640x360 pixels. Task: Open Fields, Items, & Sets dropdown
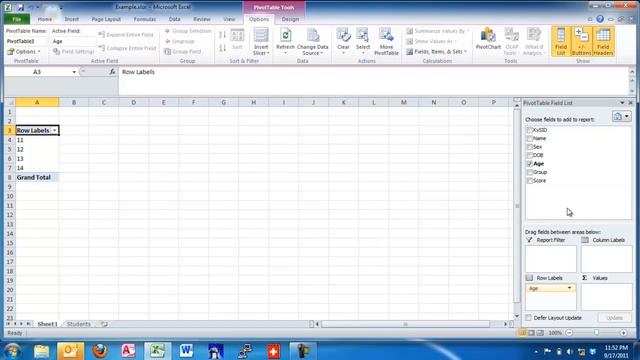tap(436, 52)
